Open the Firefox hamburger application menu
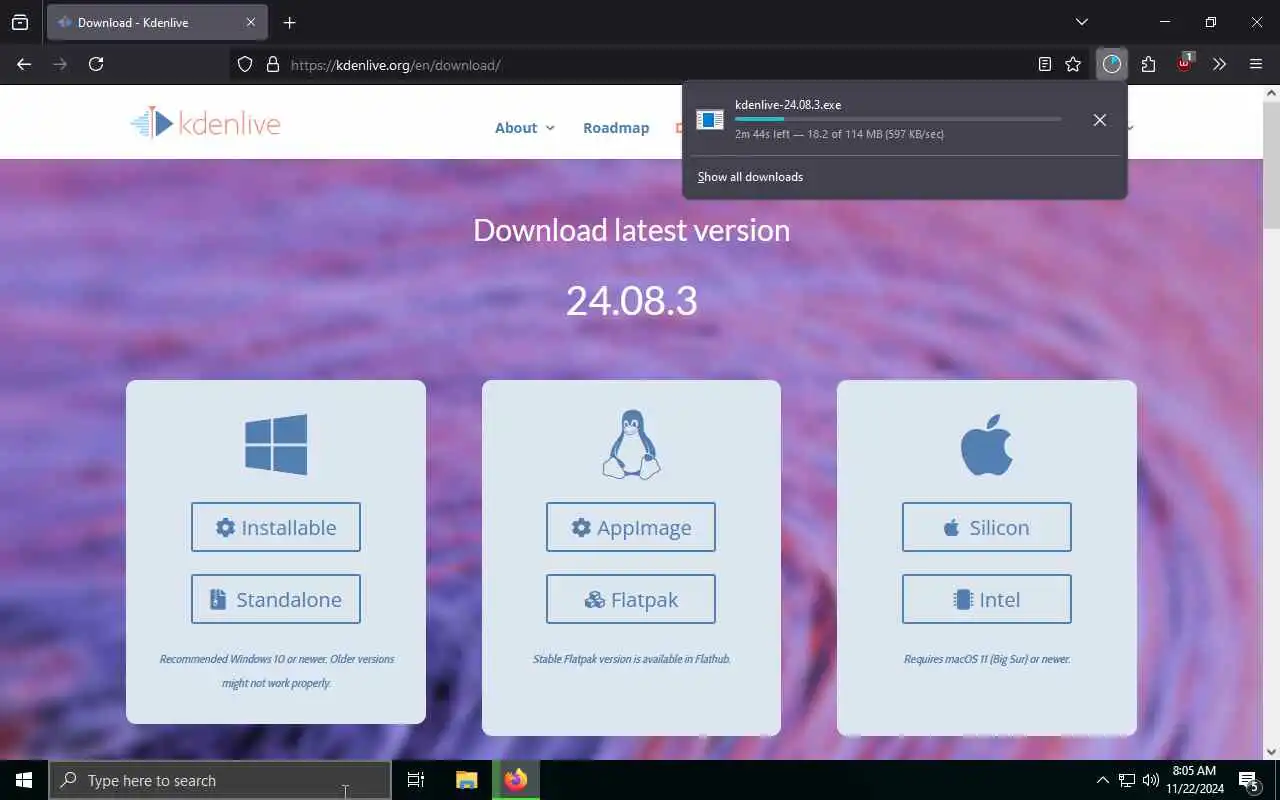 (x=1256, y=64)
